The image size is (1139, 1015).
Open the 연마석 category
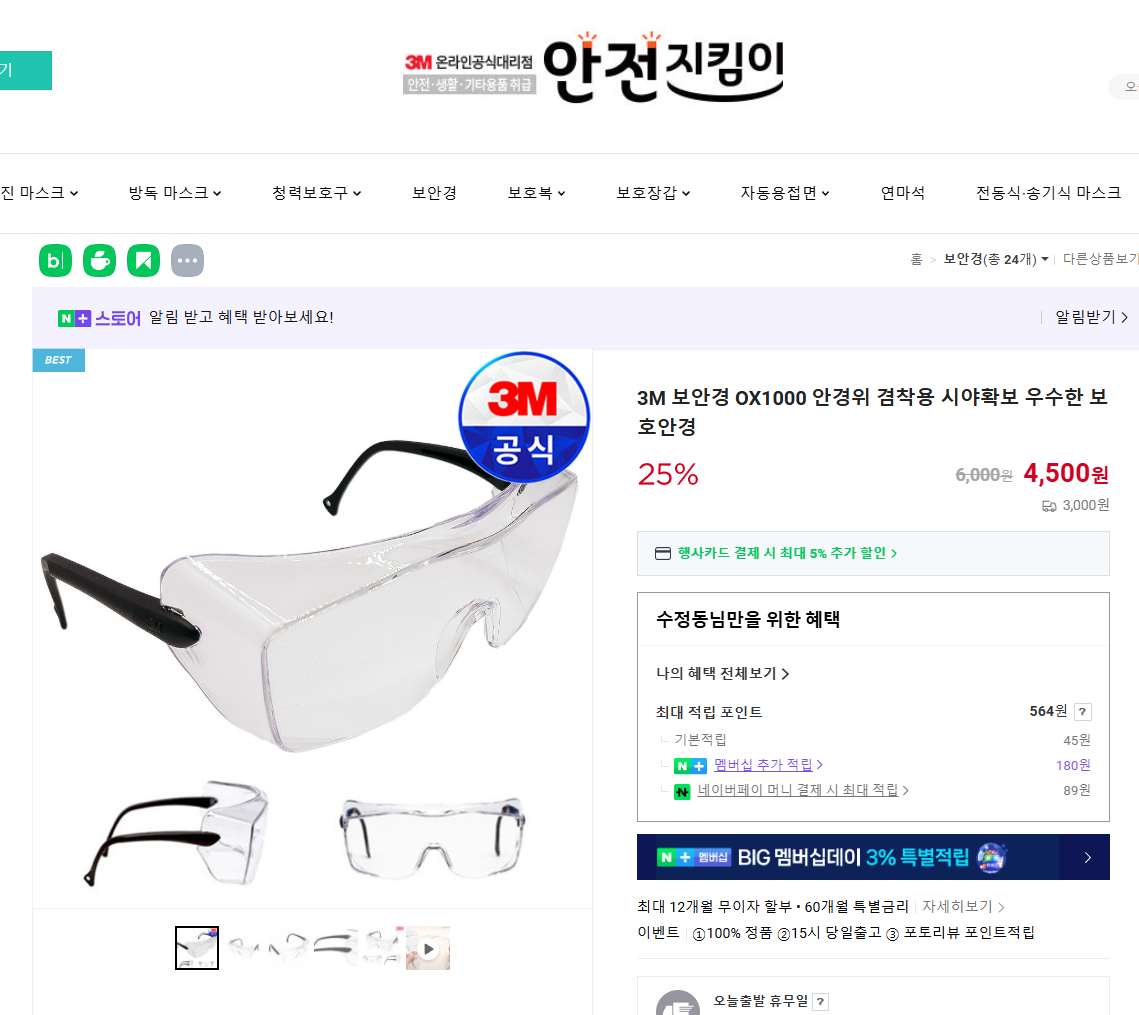(903, 193)
